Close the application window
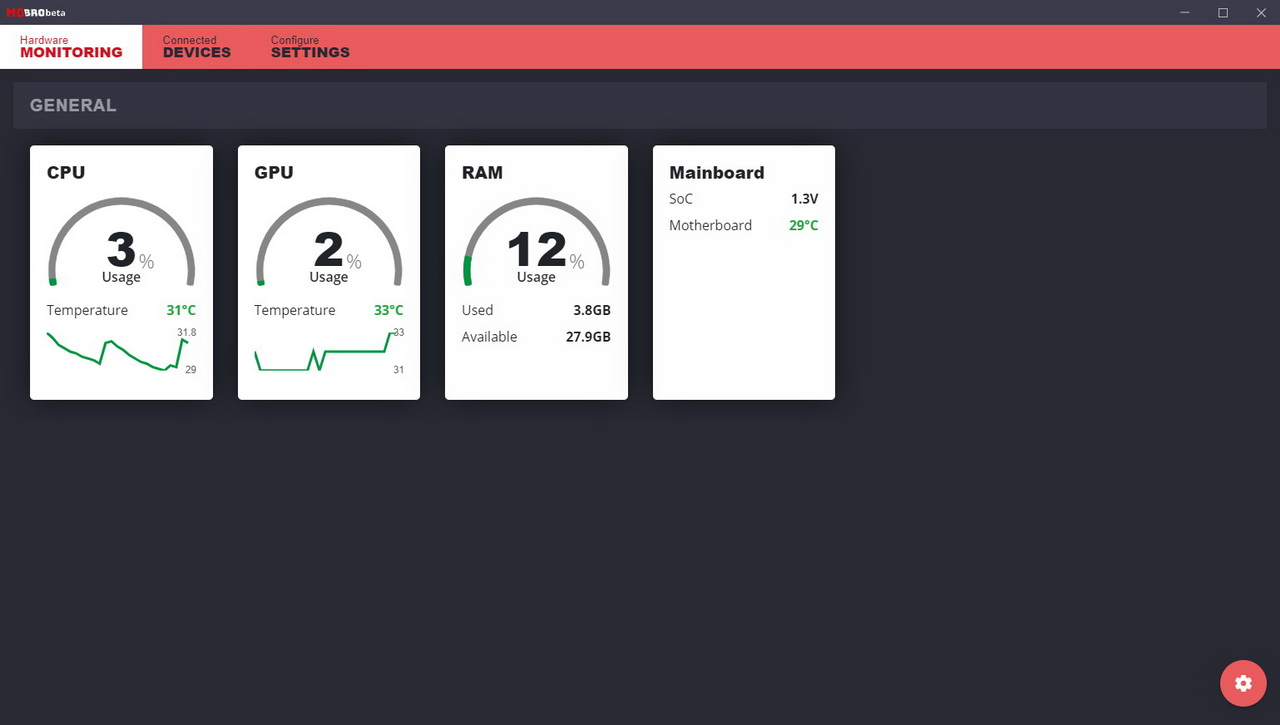The width and height of the screenshot is (1280, 725). pos(1261,12)
